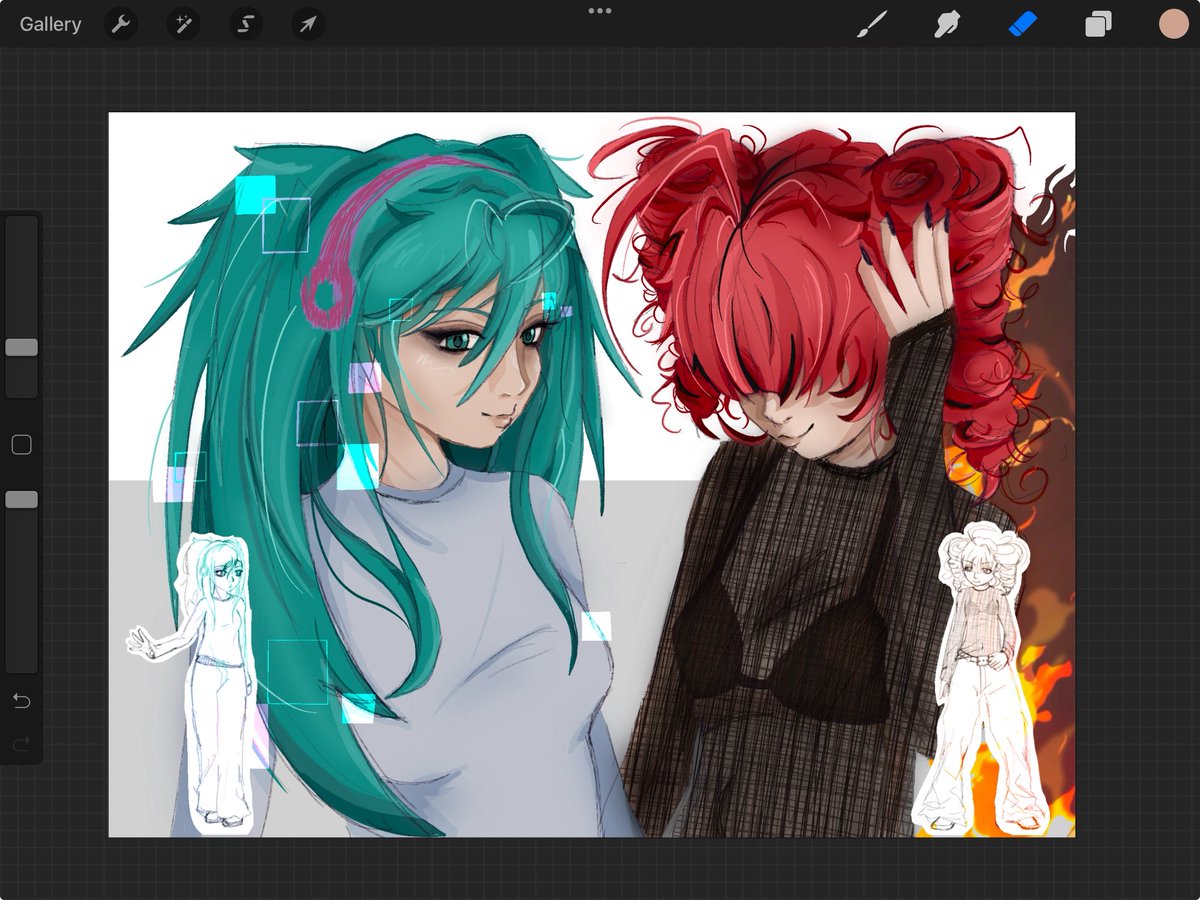Image resolution: width=1200 pixels, height=900 pixels.
Task: Undo the last action with sidebar arrow
Action: (21, 701)
